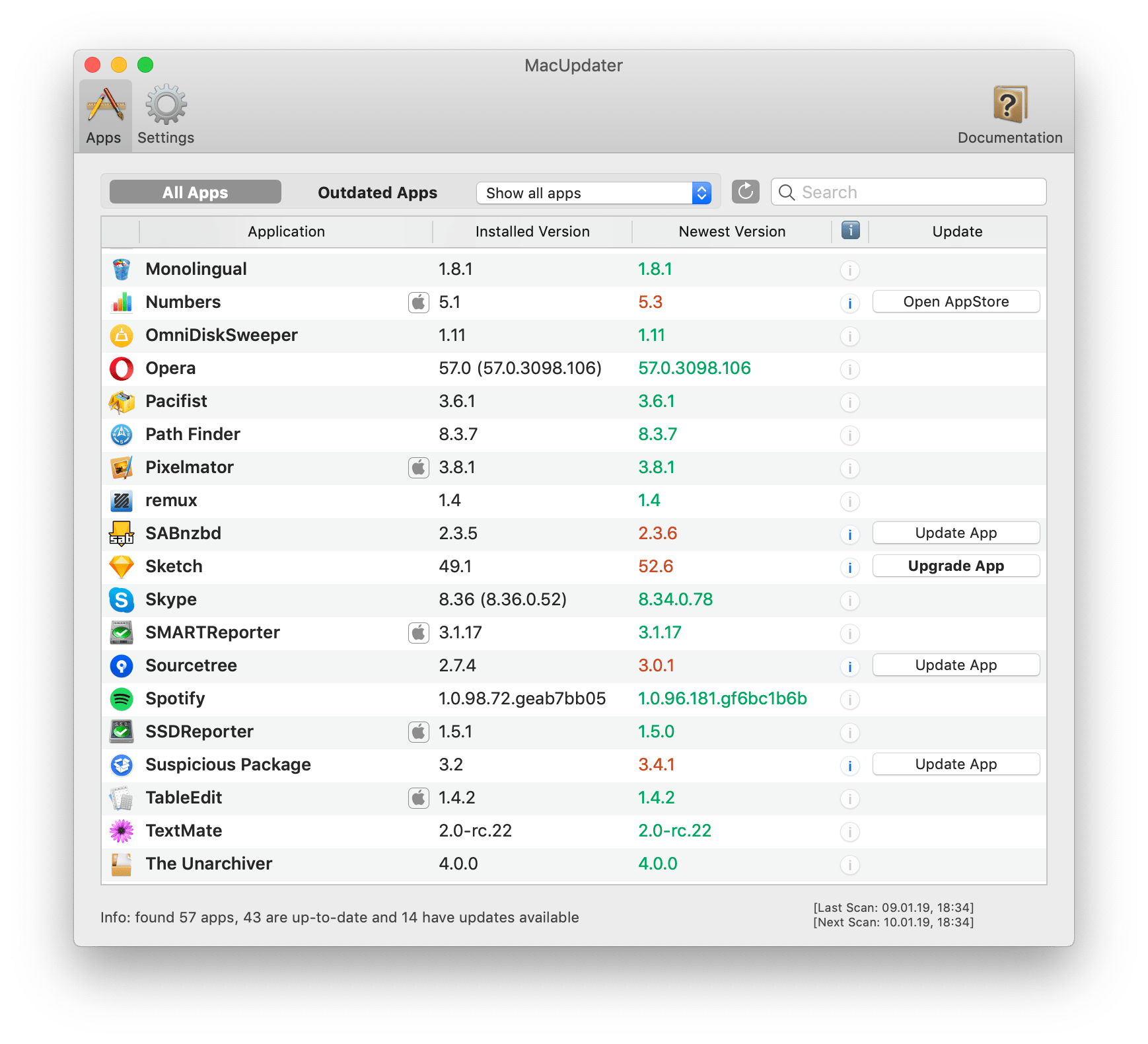
Task: Switch to the All Apps tab
Action: [x=196, y=192]
